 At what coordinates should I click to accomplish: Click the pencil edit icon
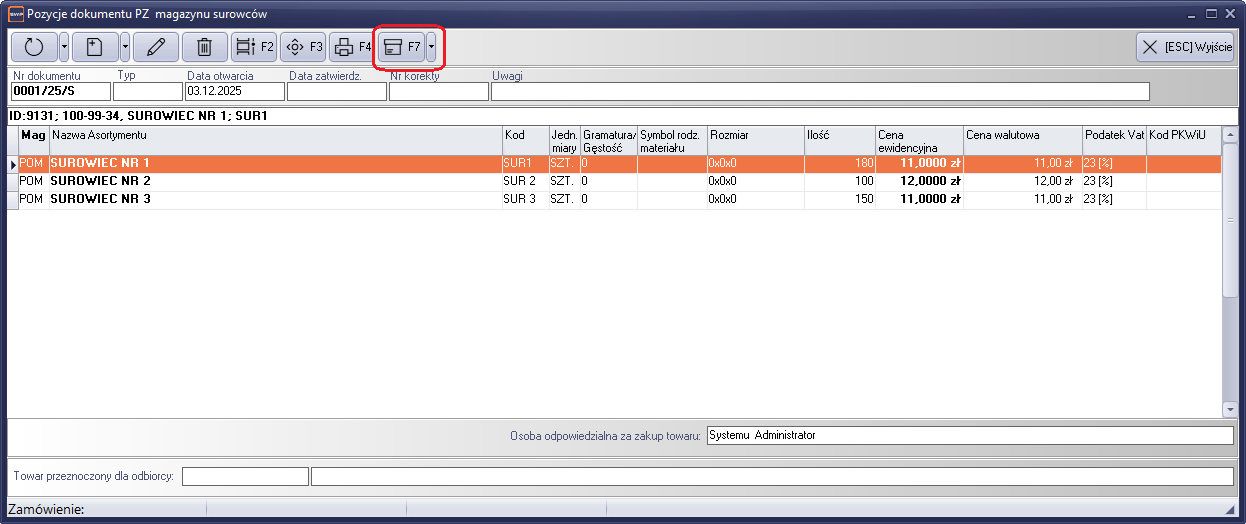pyautogui.click(x=155, y=47)
